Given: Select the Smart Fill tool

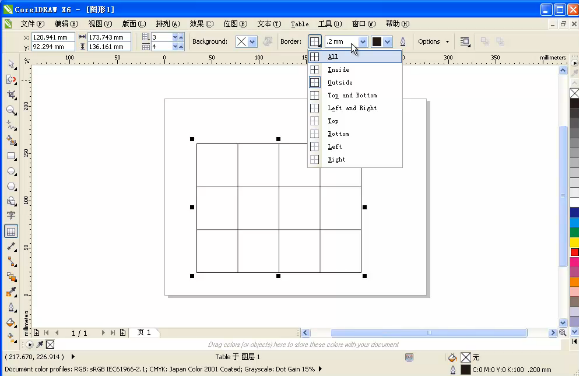Looking at the screenshot, I should 11,140.
